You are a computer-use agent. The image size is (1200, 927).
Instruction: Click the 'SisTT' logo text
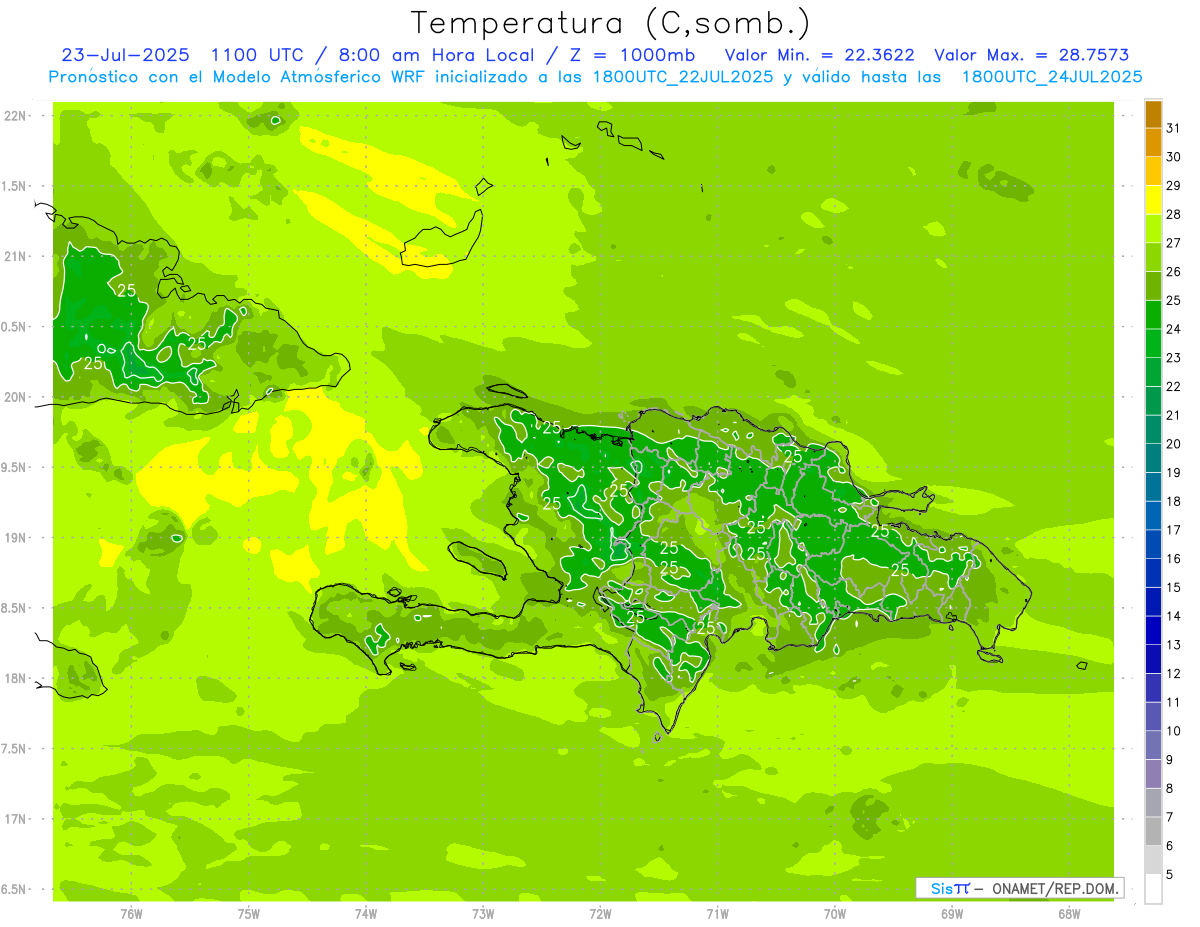tap(949, 888)
